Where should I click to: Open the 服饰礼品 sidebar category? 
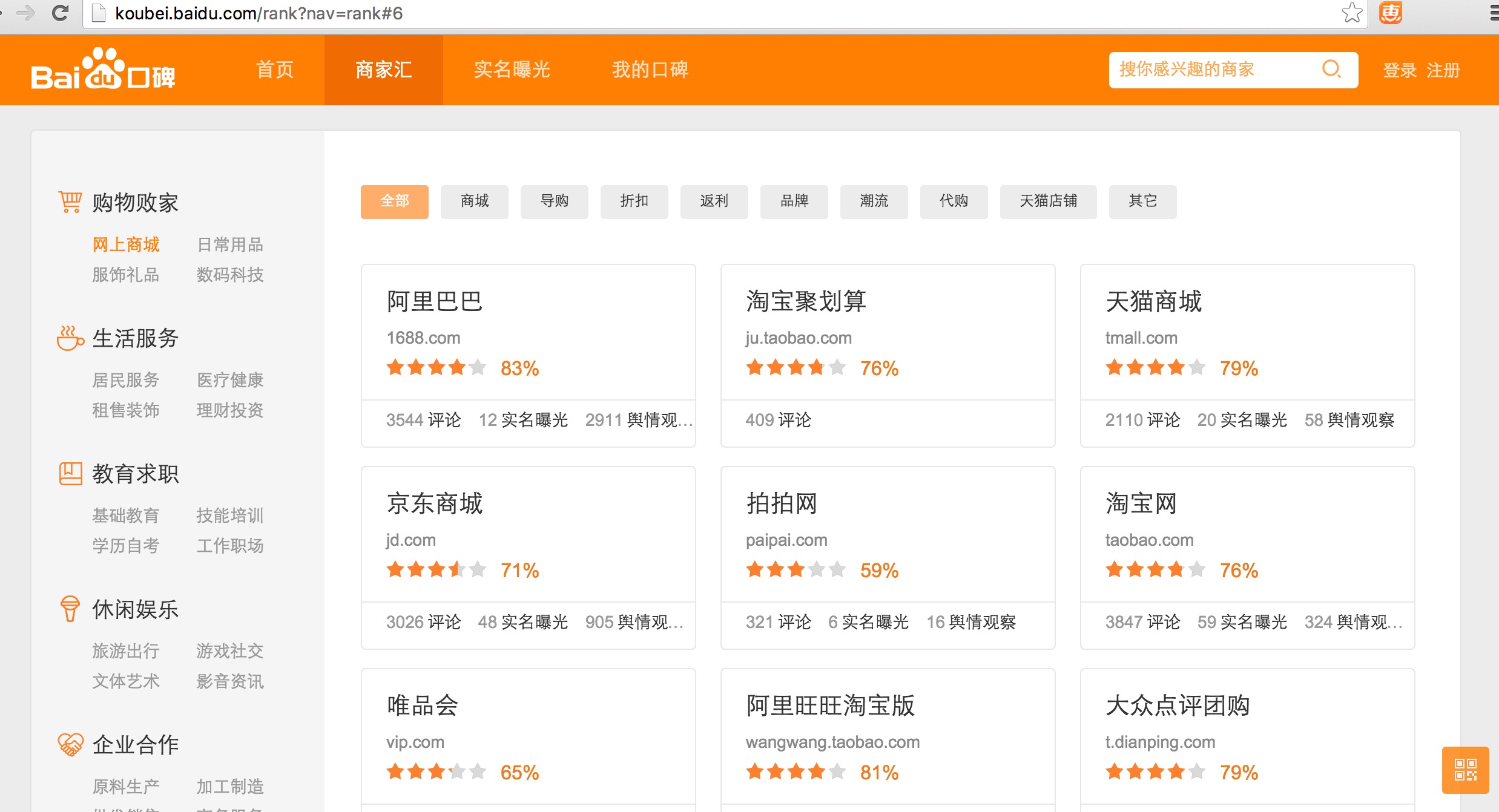tap(126, 275)
